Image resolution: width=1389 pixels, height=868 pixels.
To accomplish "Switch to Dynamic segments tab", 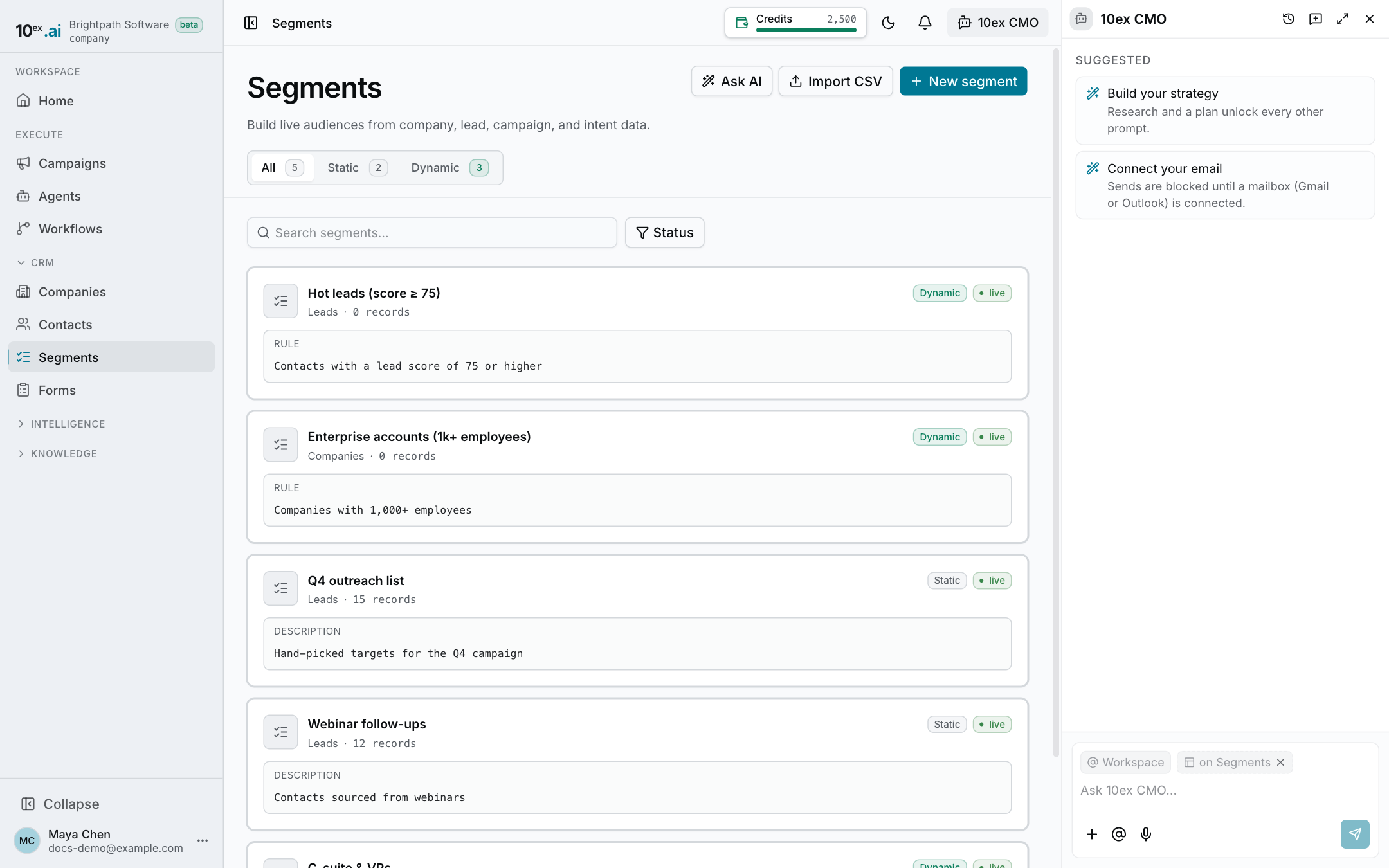I will click(x=449, y=168).
